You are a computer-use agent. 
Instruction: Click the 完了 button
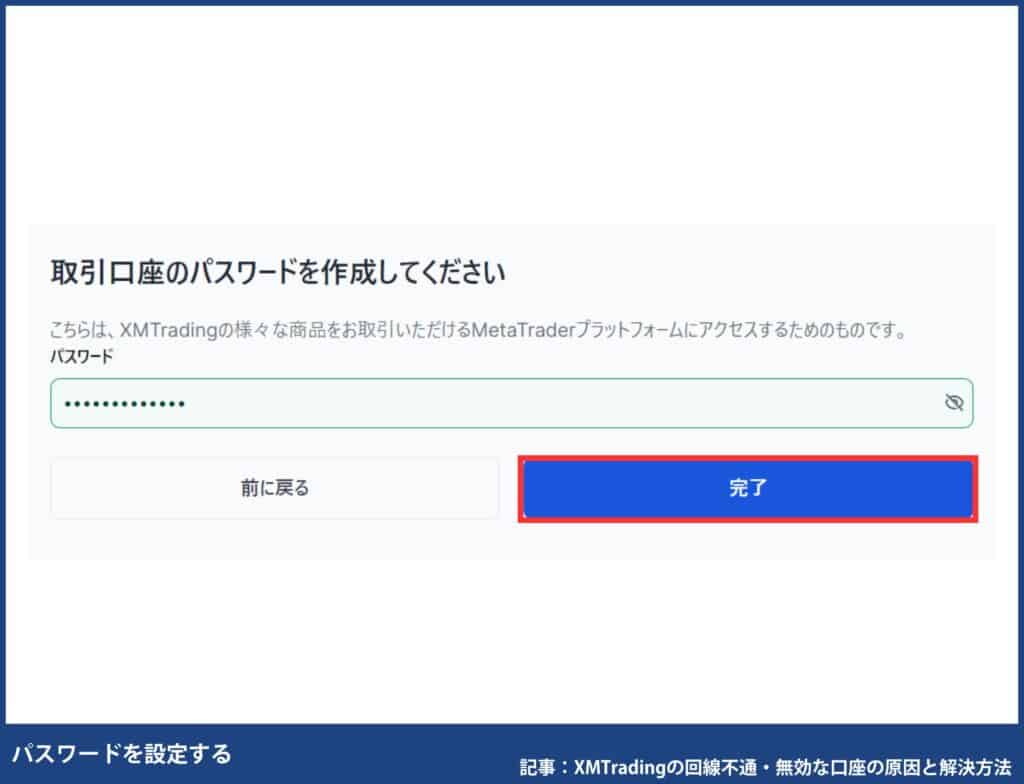tap(748, 489)
